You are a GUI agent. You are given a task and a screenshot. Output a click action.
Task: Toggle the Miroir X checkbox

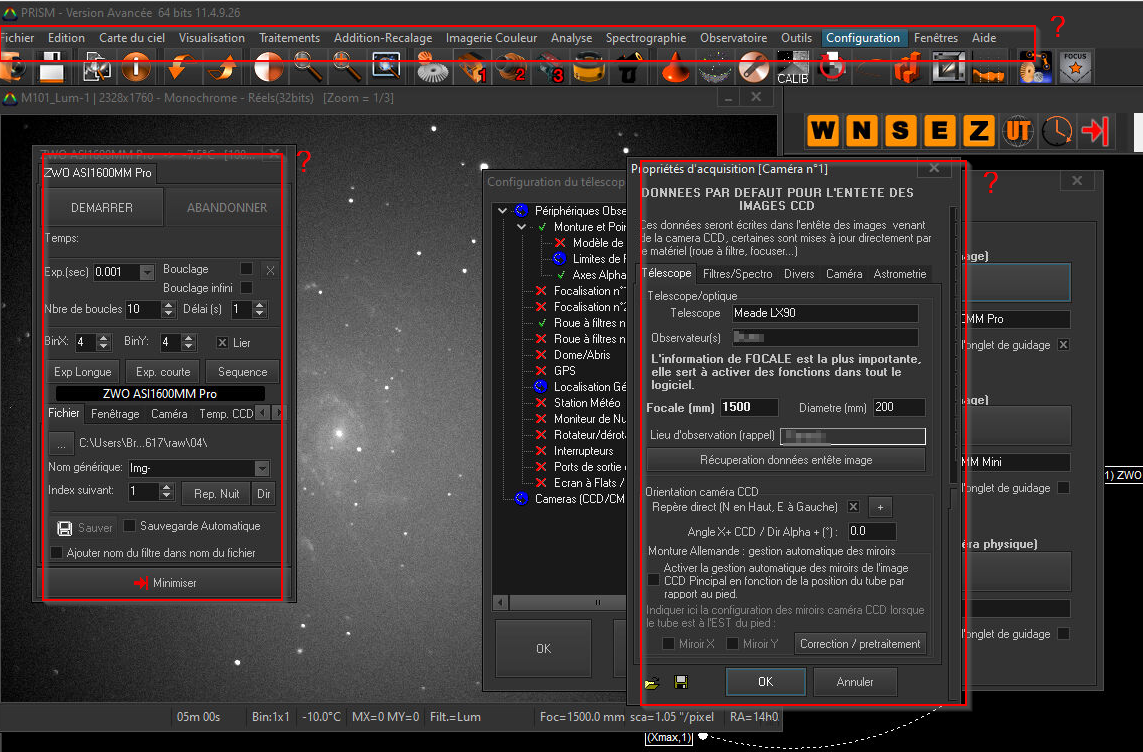668,643
